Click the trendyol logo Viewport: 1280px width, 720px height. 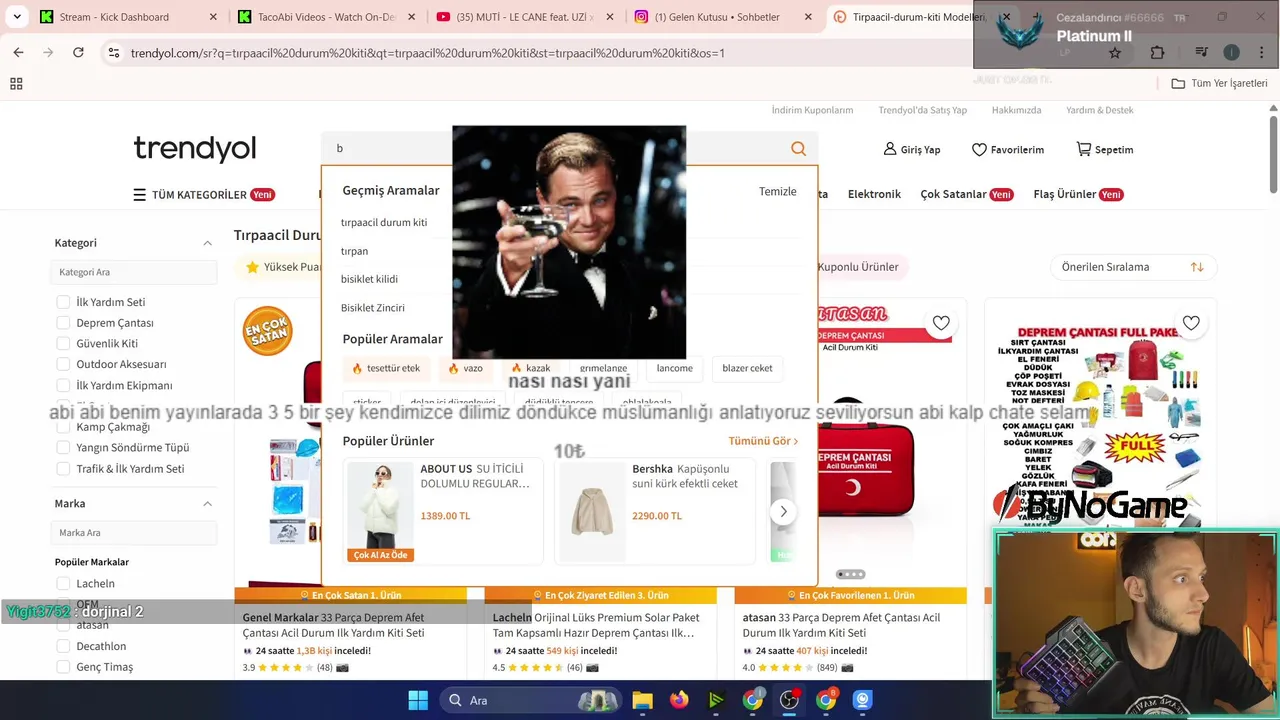click(x=195, y=149)
